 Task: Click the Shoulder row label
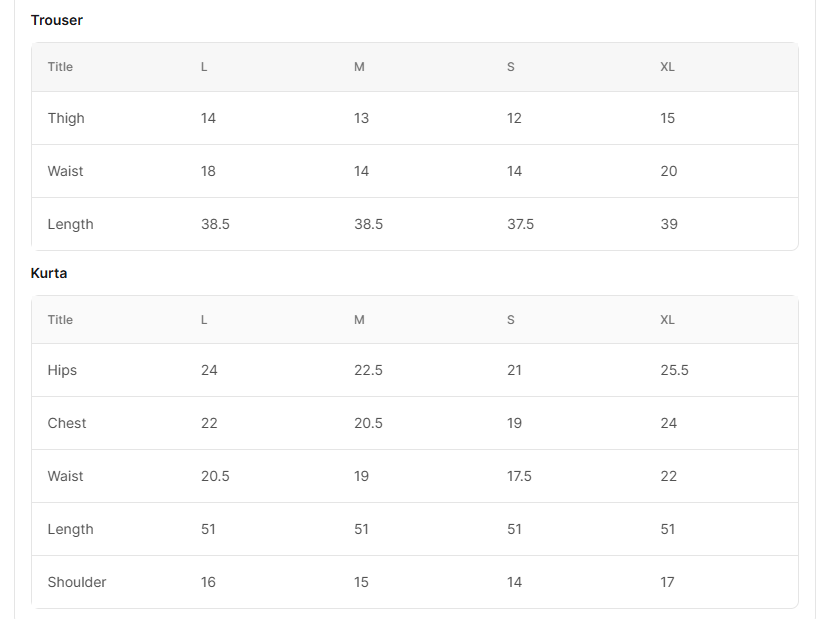[x=77, y=582]
